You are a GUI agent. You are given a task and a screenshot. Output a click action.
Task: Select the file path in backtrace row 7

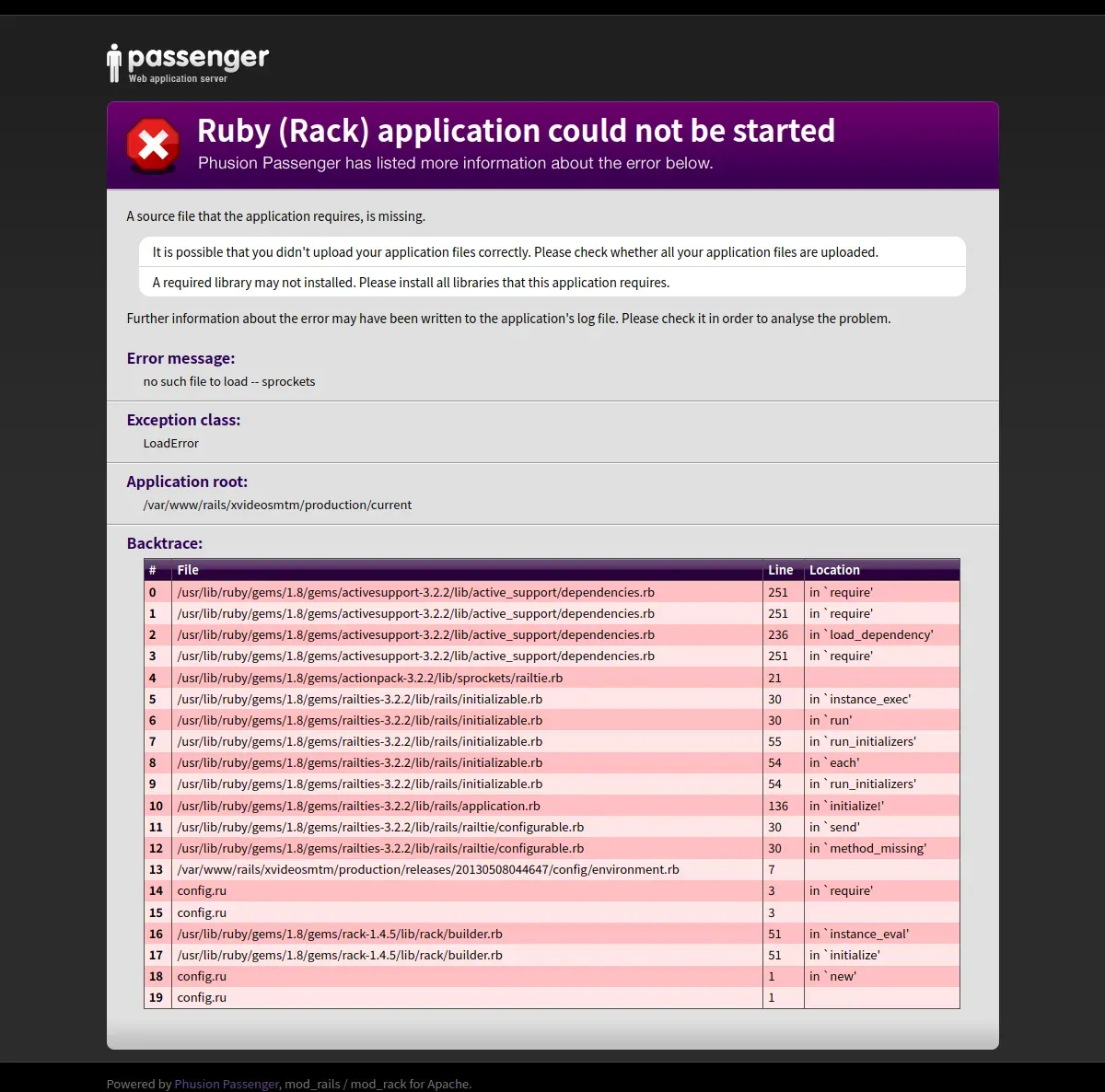coord(360,741)
